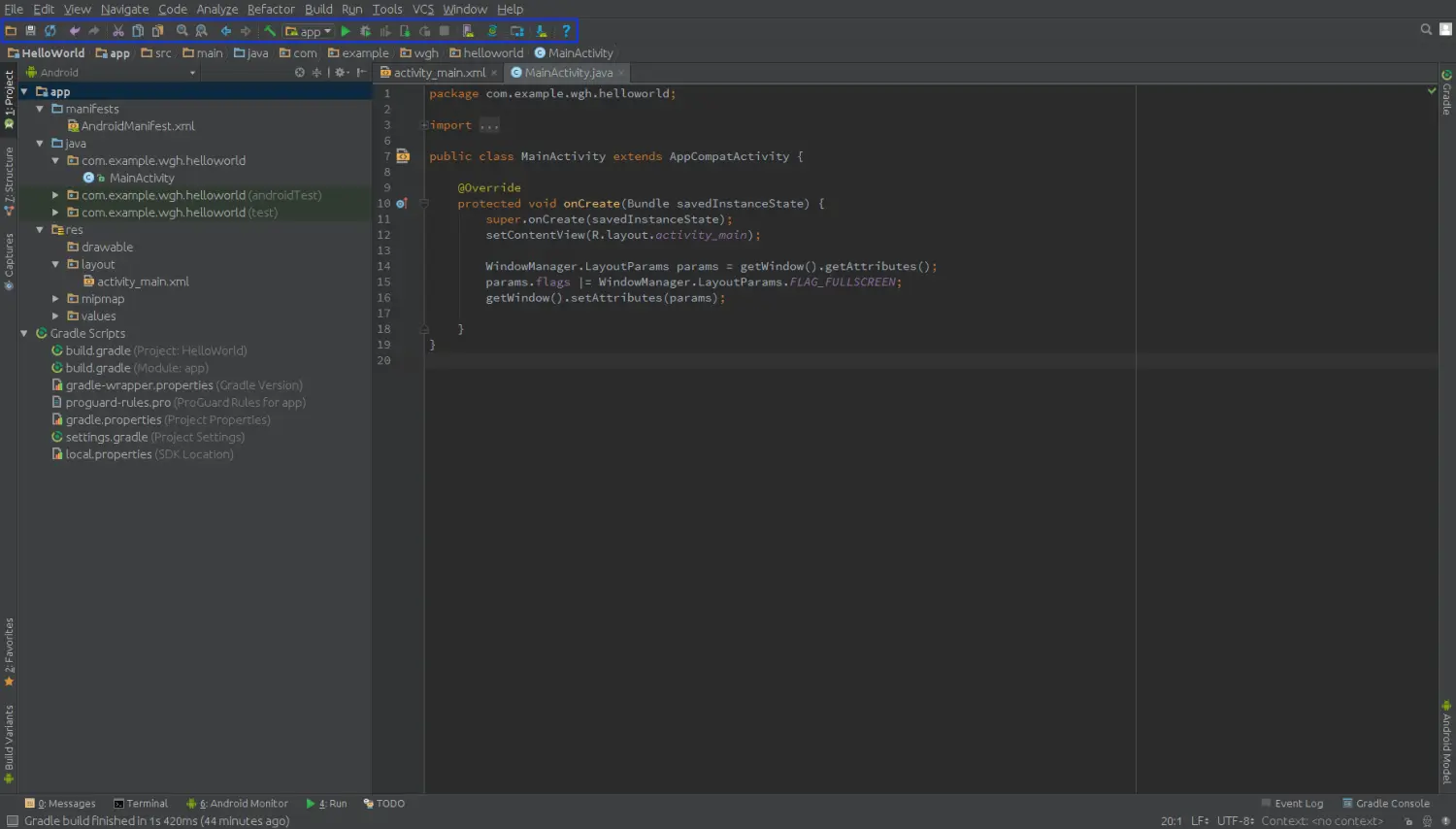Open the Android project view dropdown
1456x829 pixels.
(111, 73)
